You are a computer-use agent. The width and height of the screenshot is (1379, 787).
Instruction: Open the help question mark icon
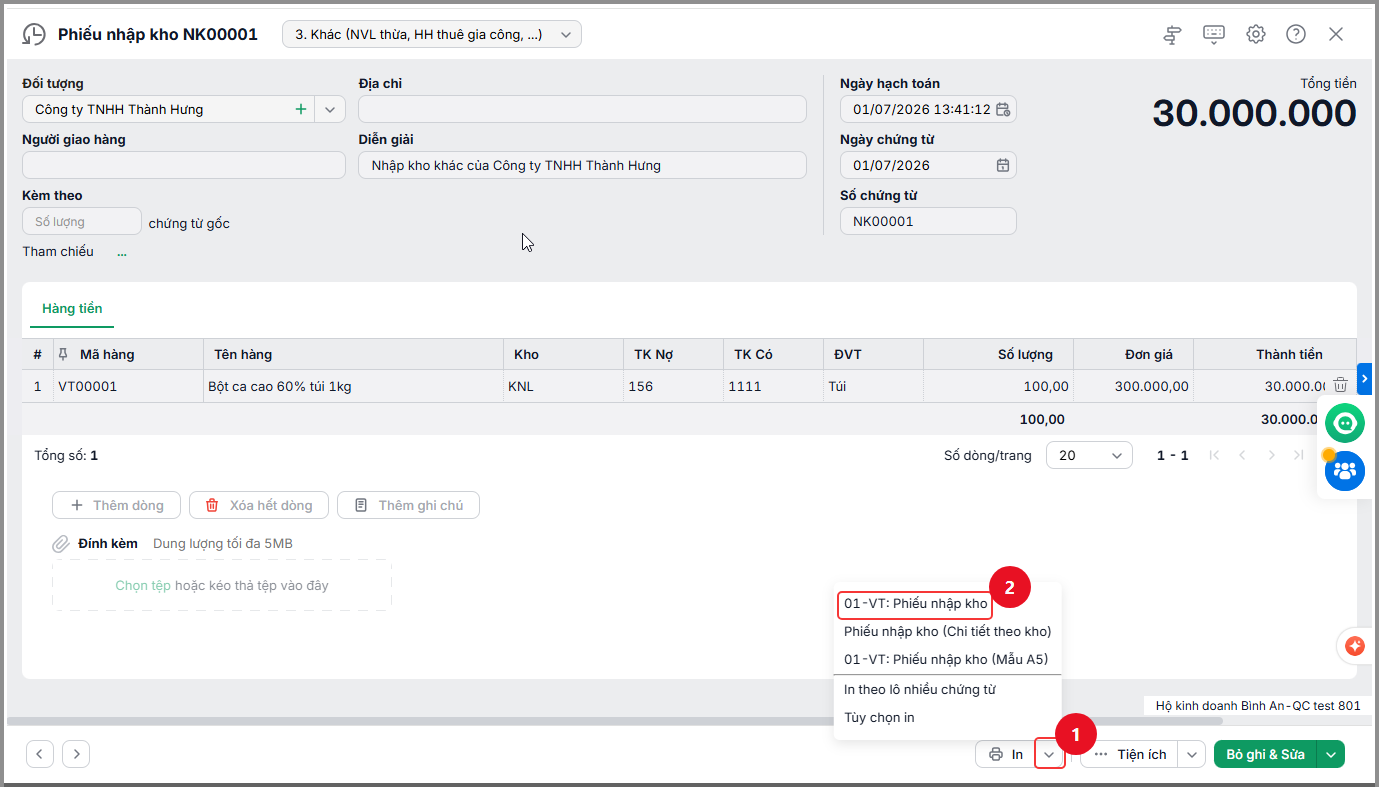point(1296,34)
